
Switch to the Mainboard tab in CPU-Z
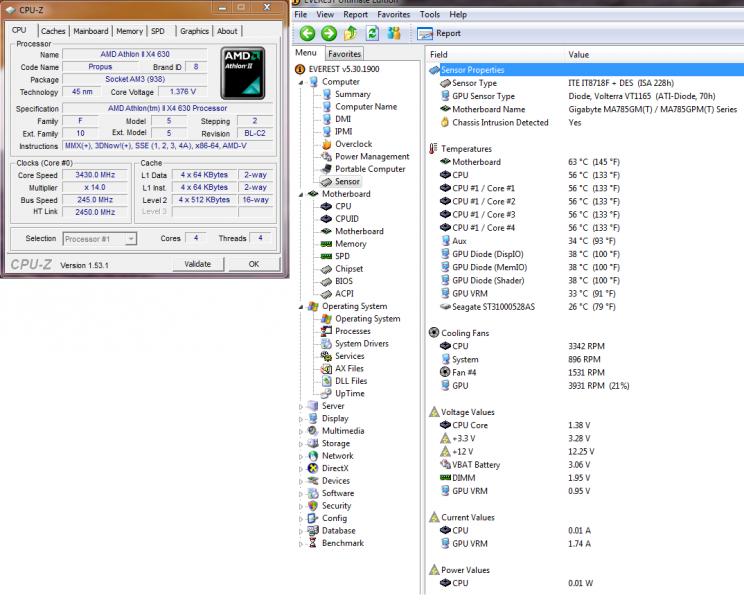[91, 31]
